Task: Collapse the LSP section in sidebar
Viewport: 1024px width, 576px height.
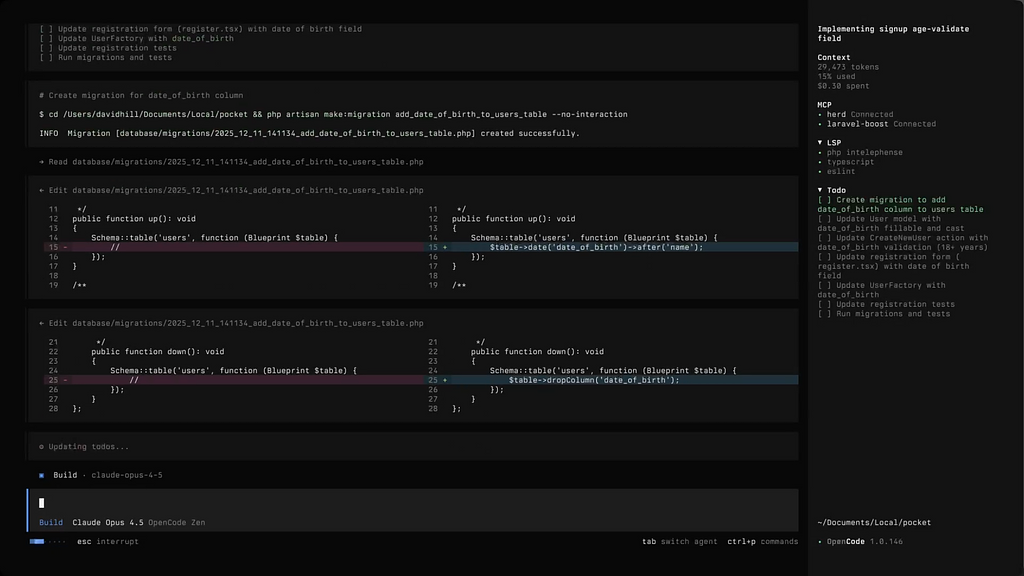Action: click(820, 143)
